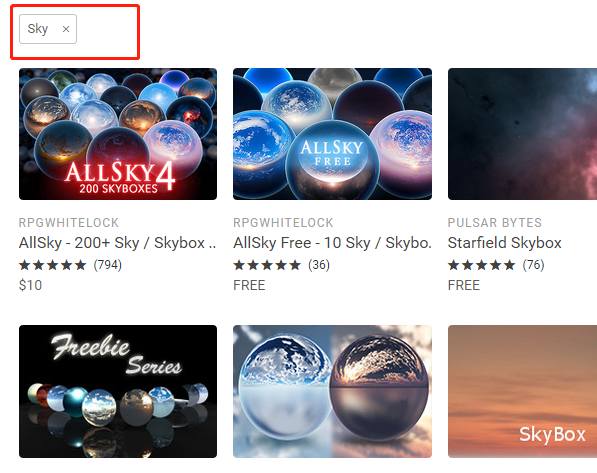Screen dimensions: 597x473
Task: Open the Starfield Skybox thumbnail image
Action: pyautogui.click(x=522, y=134)
